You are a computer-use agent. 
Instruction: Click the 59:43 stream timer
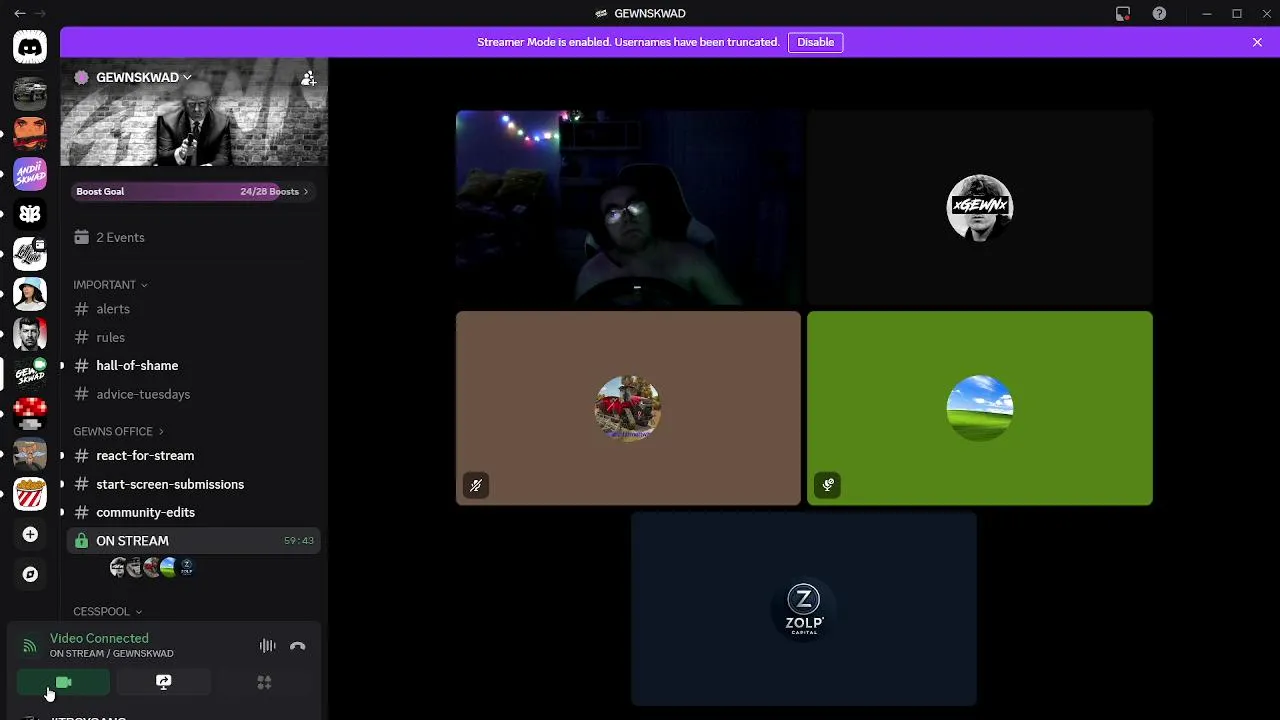[298, 541]
